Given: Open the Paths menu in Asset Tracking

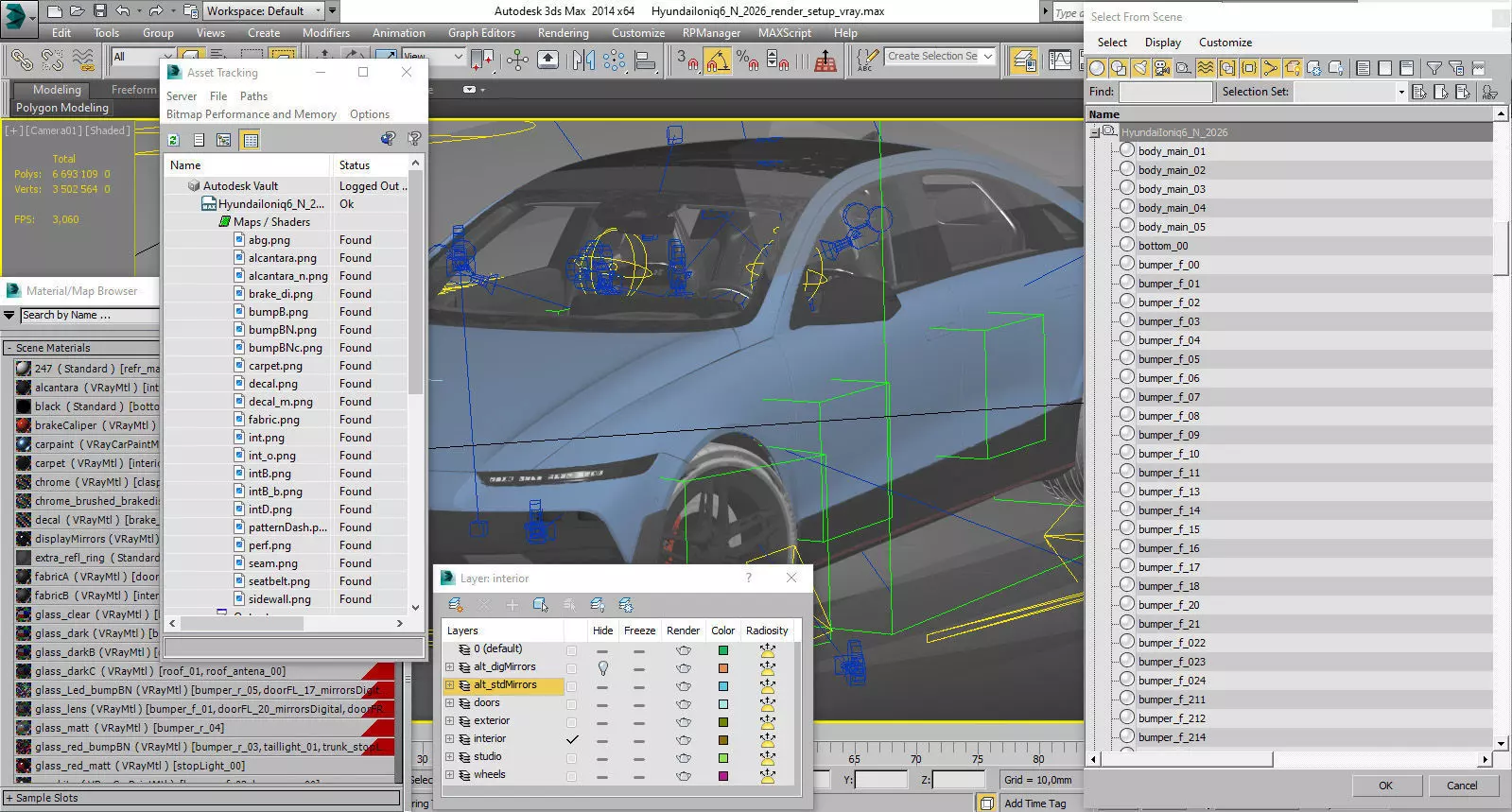Looking at the screenshot, I should (253, 96).
